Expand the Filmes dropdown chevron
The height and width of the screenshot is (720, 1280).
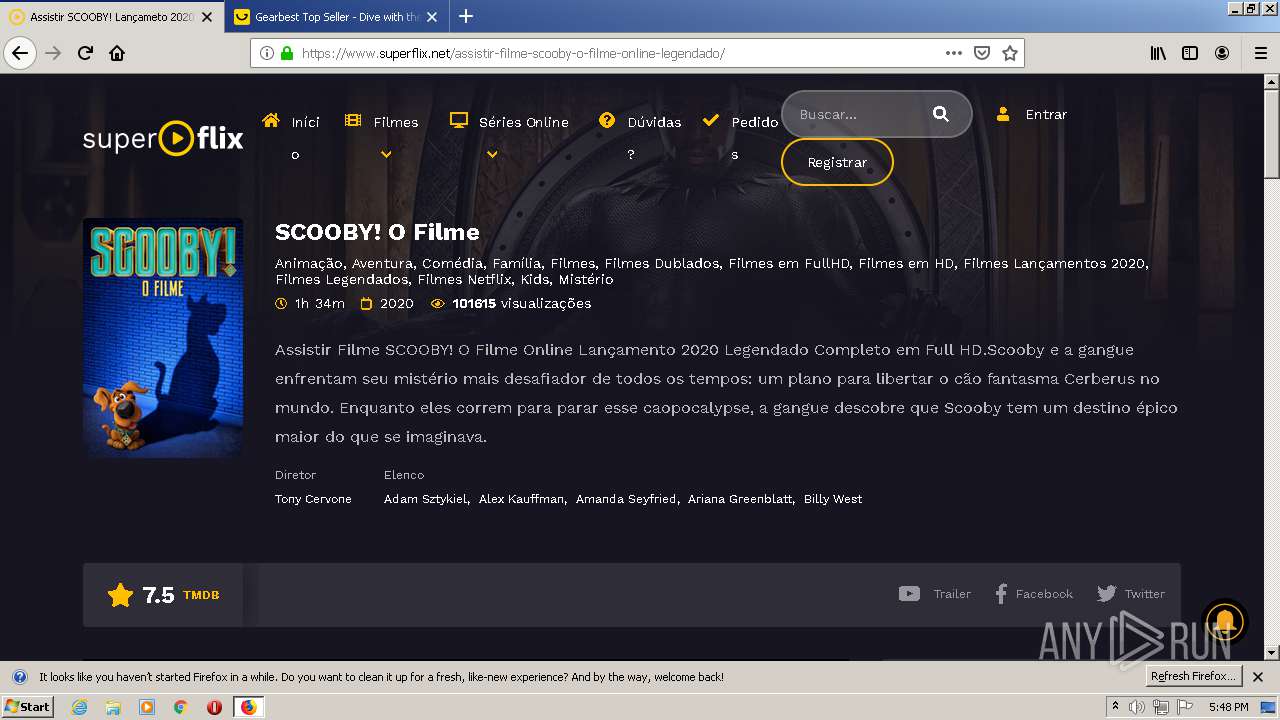(386, 154)
